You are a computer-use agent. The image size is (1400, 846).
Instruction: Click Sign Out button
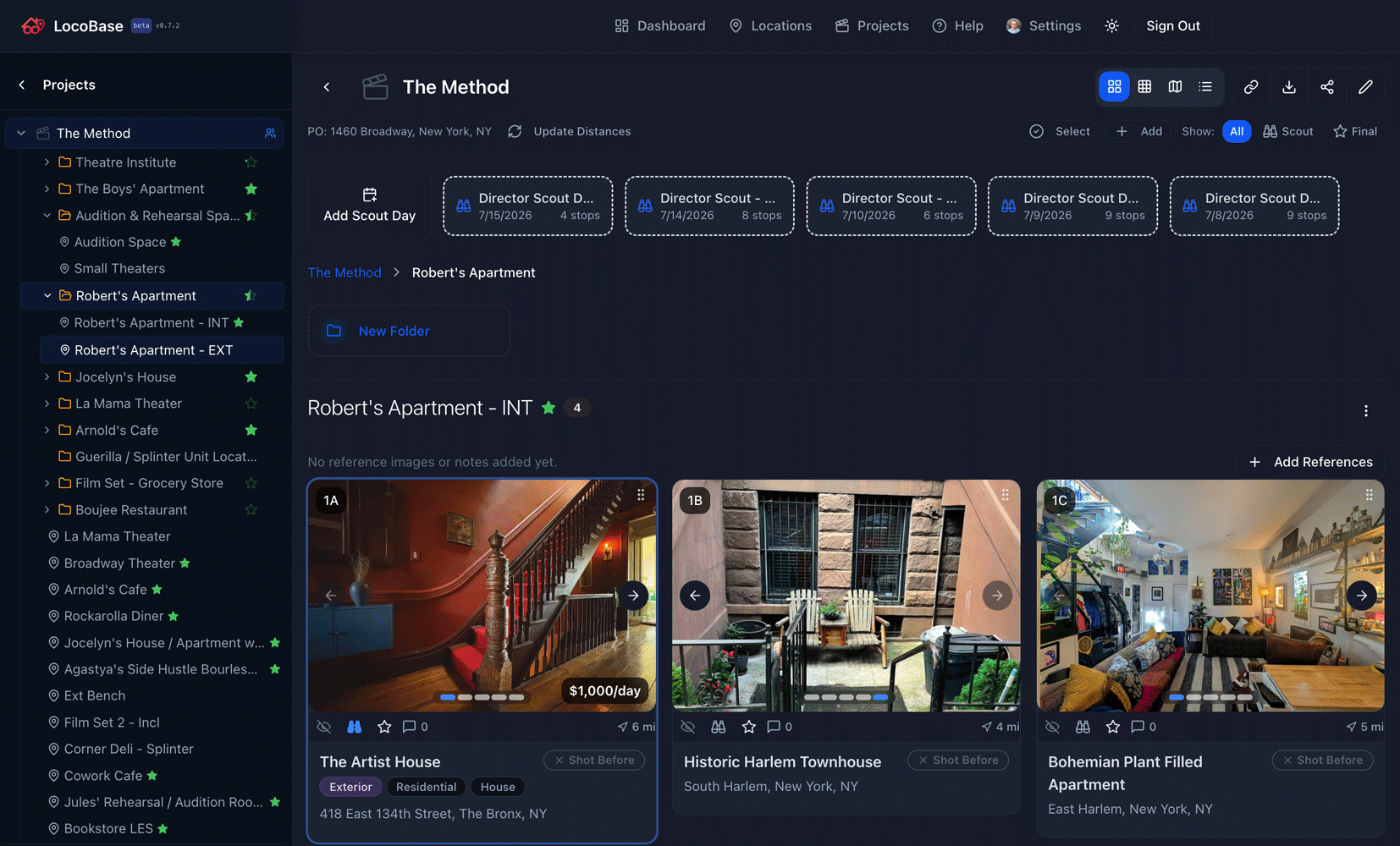pos(1173,26)
